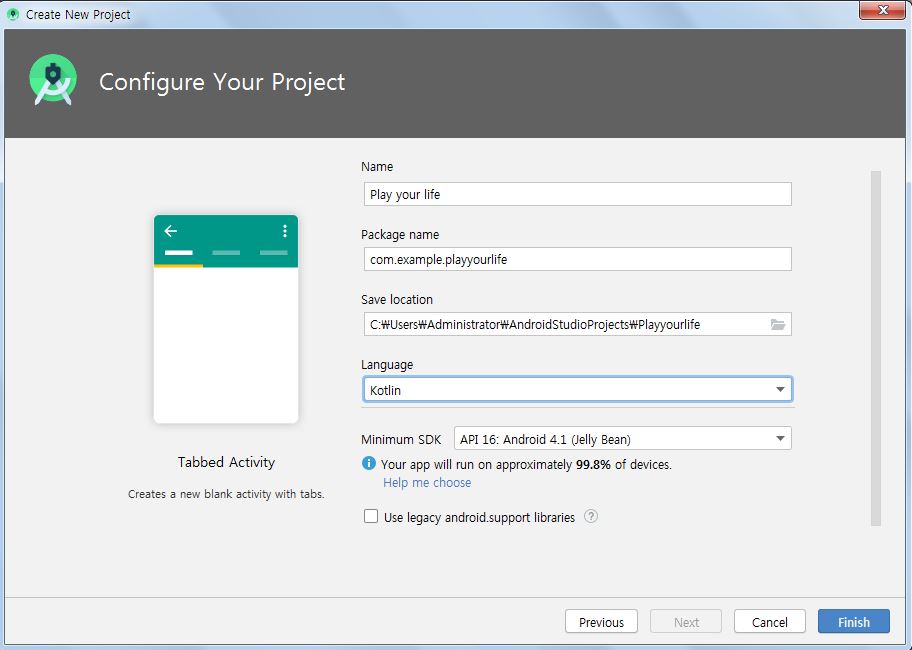This screenshot has height=650, width=912.
Task: Click the Android Studio icon in title bar
Action: 12,15
